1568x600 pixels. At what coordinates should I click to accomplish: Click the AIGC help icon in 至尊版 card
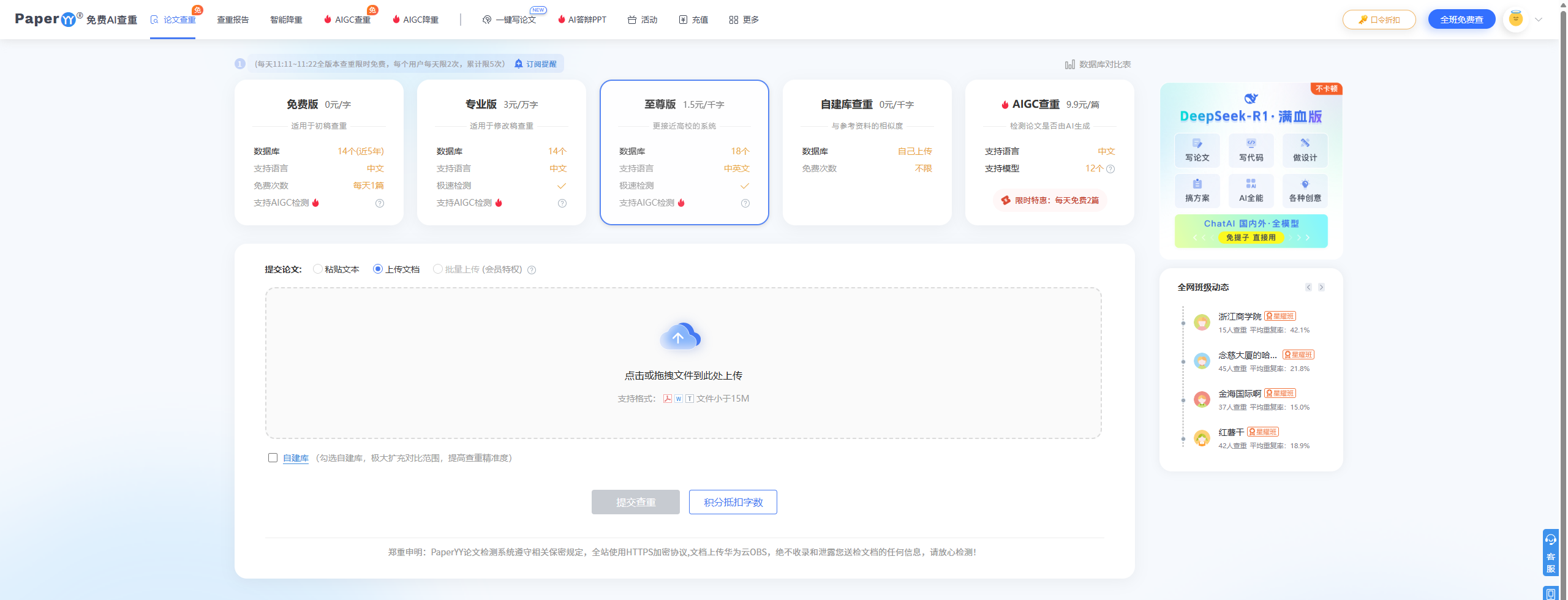point(745,203)
